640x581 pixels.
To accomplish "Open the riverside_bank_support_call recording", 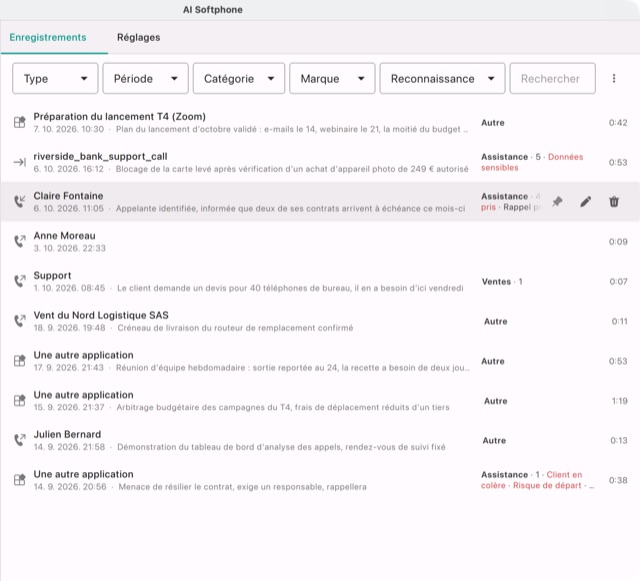I will (100, 156).
